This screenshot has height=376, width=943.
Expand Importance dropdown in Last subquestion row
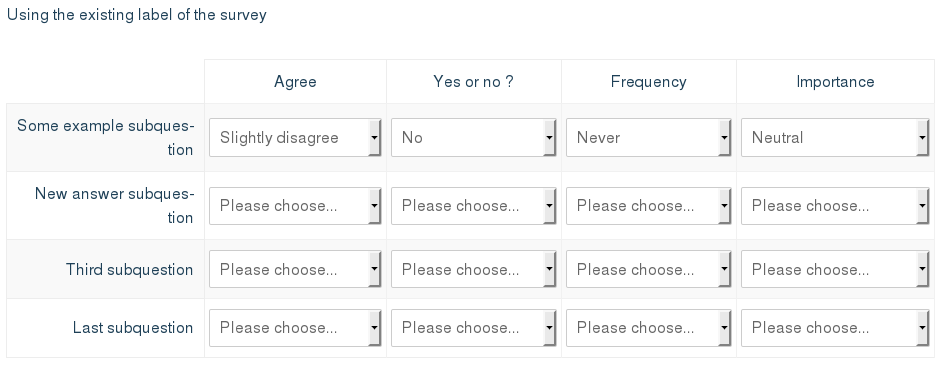835,328
